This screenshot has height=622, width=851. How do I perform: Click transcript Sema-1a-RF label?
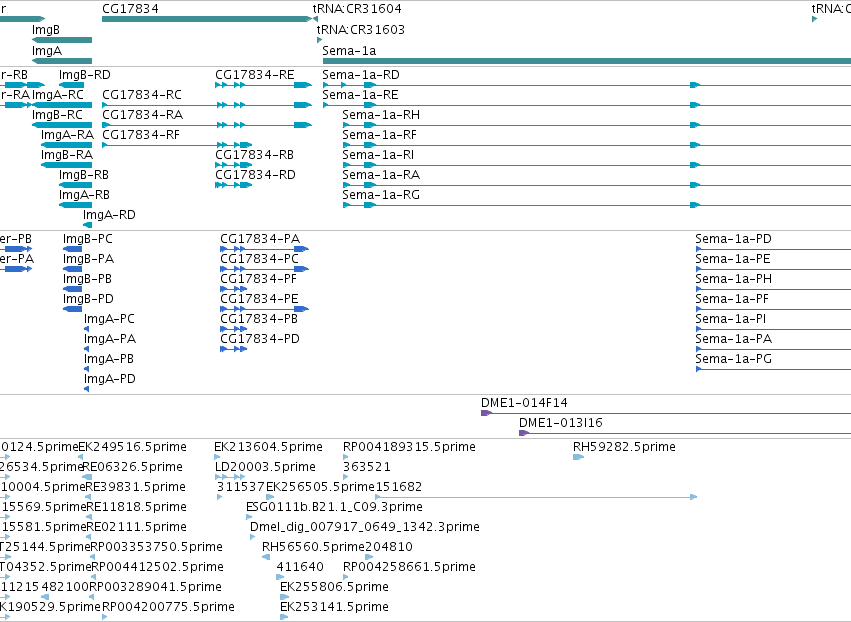(379, 135)
